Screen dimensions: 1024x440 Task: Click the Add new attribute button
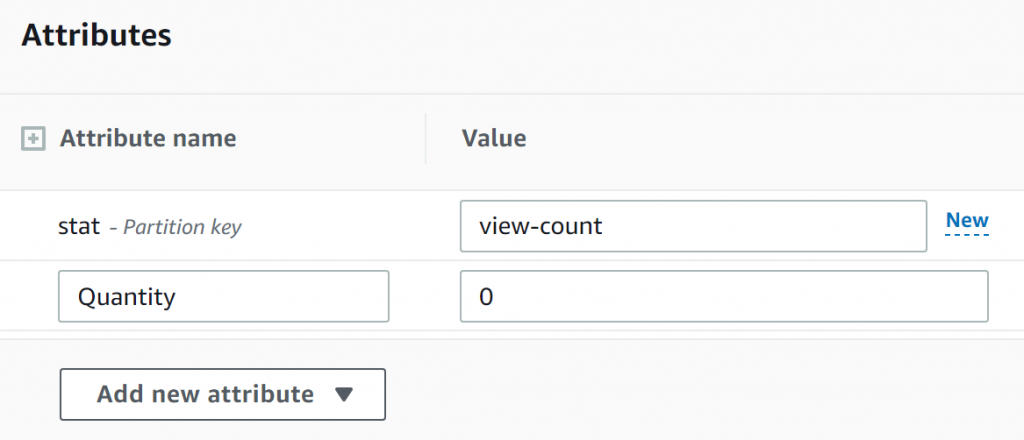tap(222, 395)
